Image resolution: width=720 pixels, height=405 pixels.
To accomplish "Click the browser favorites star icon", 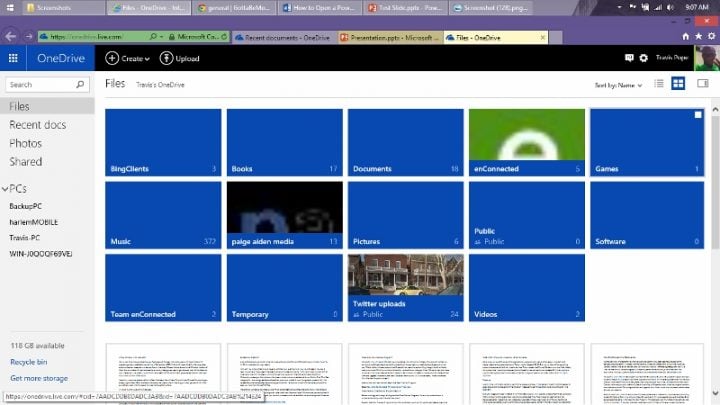I will pos(698,36).
